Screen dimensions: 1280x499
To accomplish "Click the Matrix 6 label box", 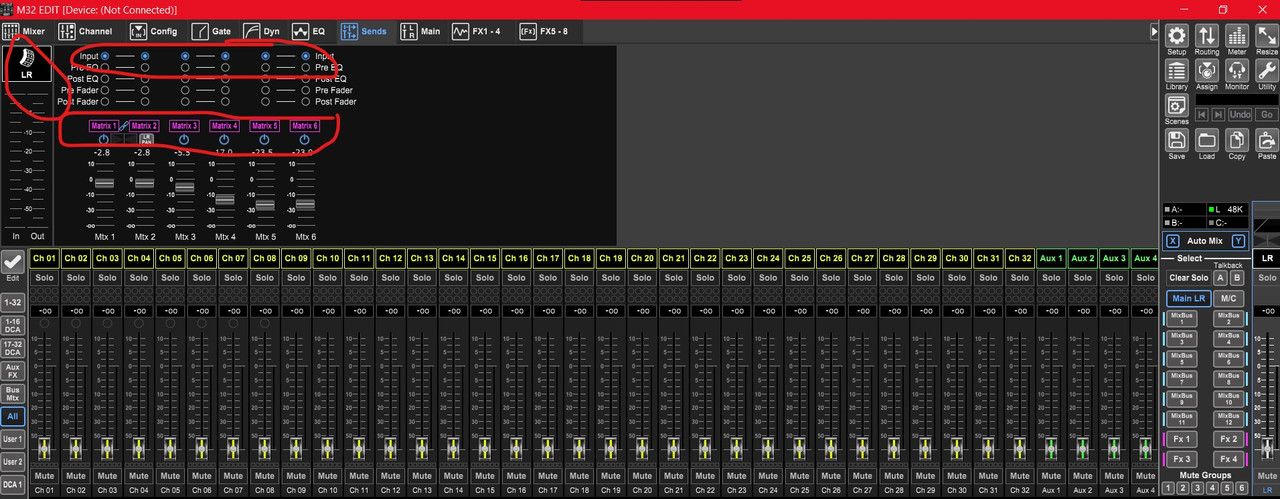I will pyautogui.click(x=304, y=126).
